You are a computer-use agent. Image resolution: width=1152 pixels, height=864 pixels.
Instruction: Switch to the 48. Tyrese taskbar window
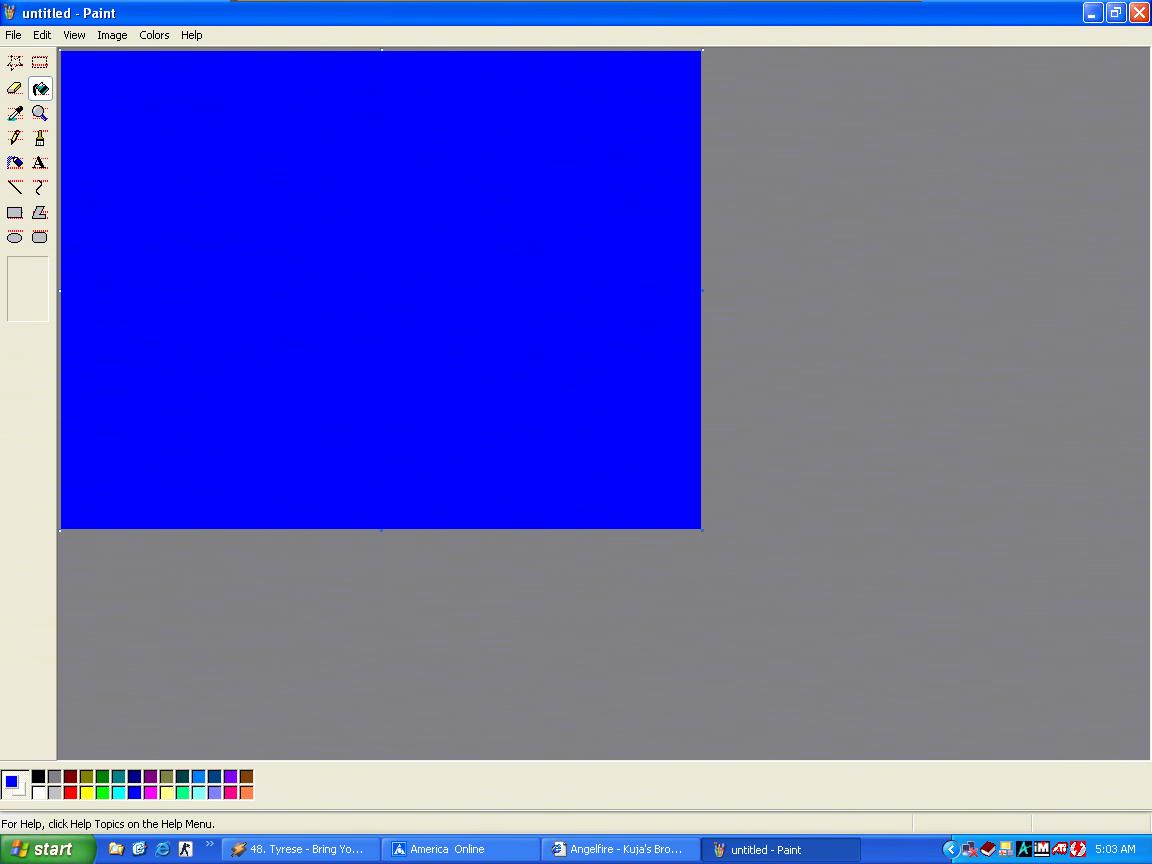300,849
